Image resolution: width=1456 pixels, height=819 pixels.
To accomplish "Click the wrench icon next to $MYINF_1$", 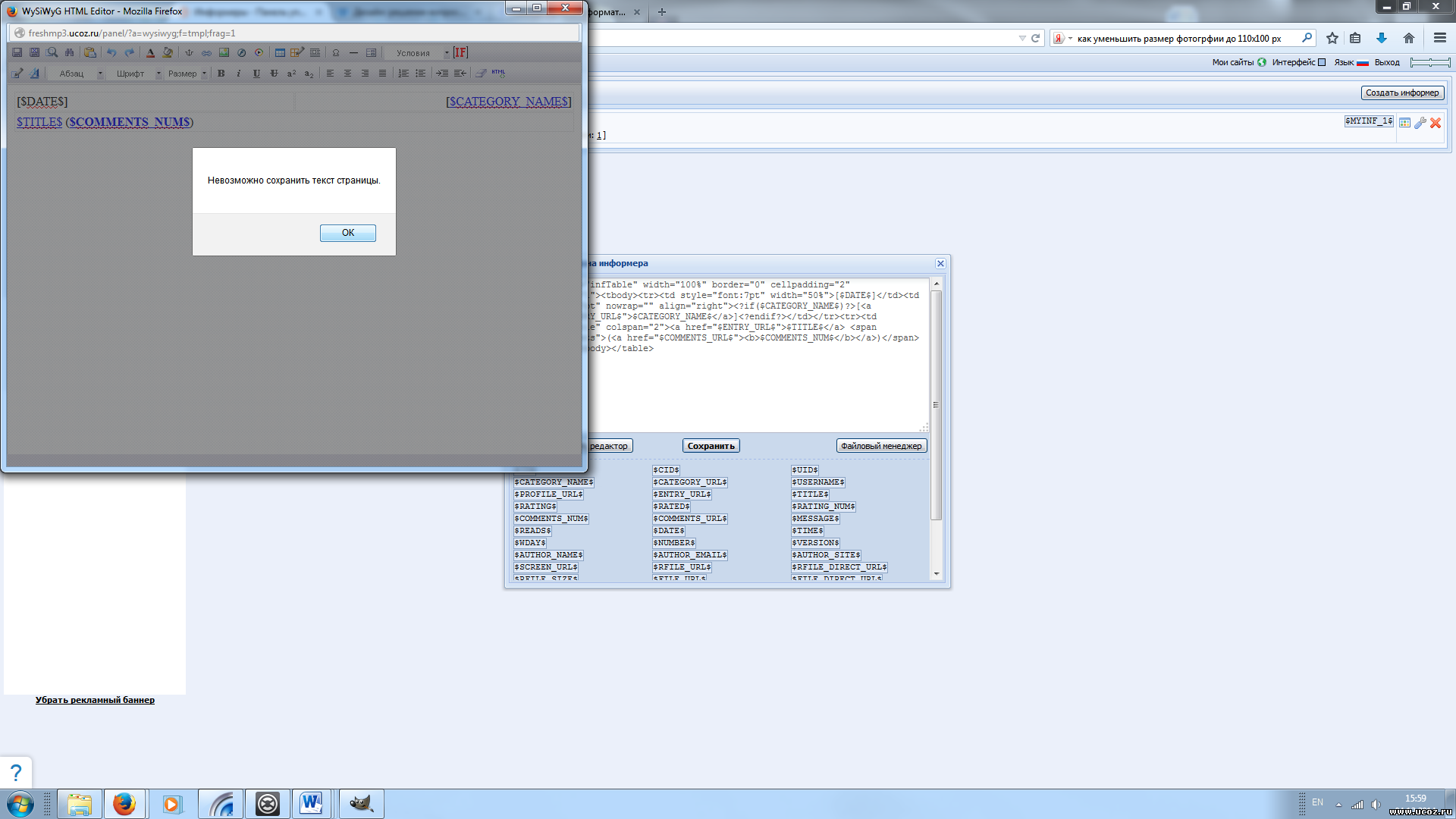I will pyautogui.click(x=1420, y=123).
